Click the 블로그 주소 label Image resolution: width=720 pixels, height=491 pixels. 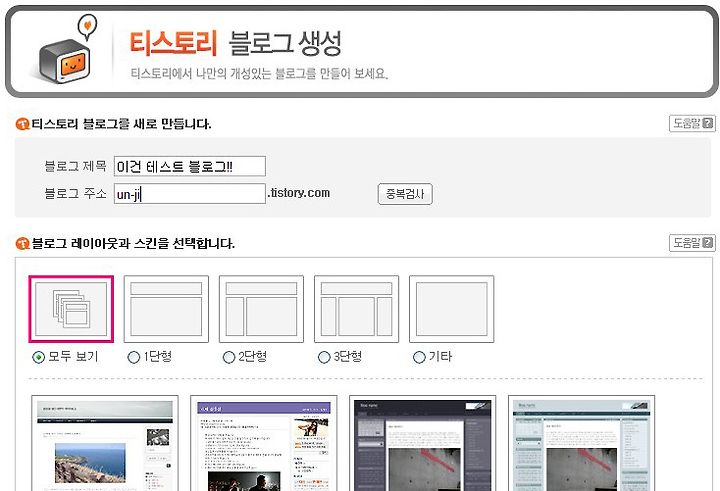click(x=75, y=193)
